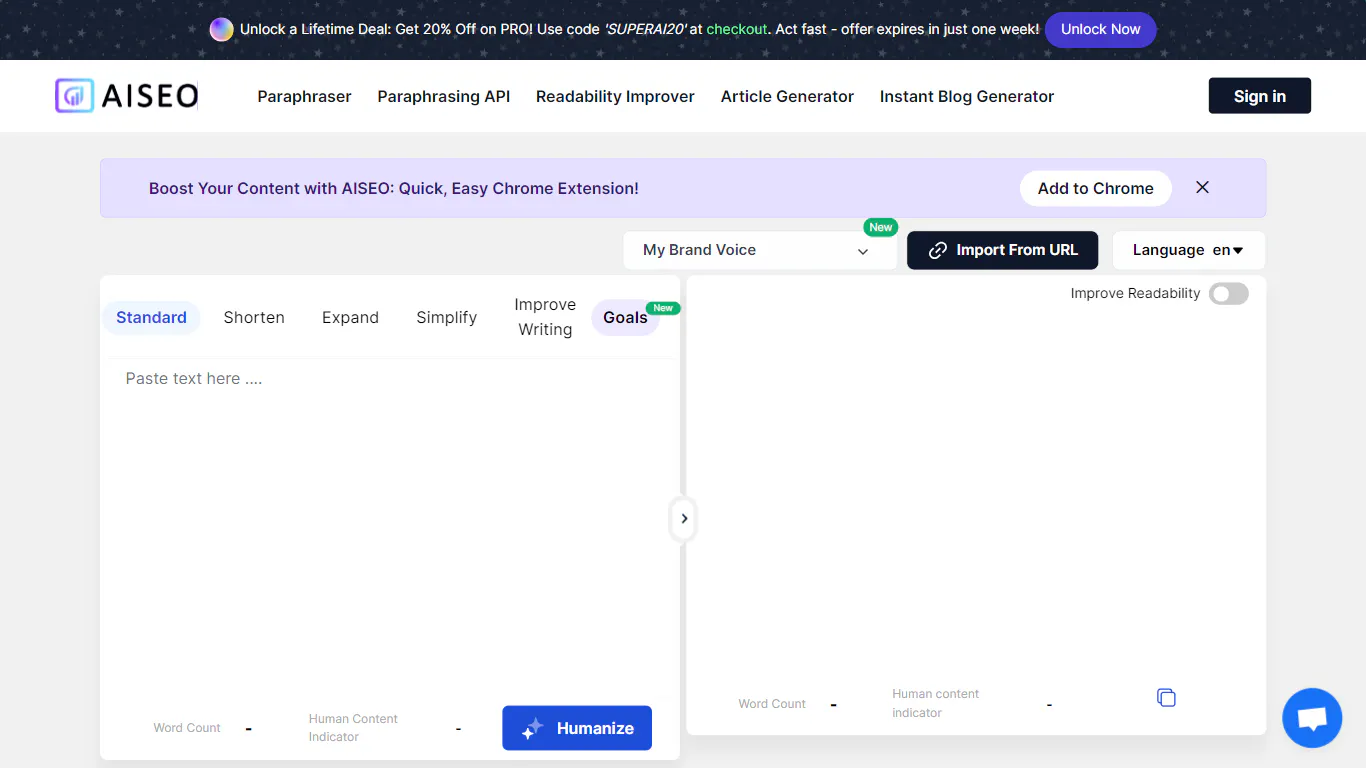Image resolution: width=1366 pixels, height=768 pixels.
Task: Toggle the Improve Readability switch
Action: tap(1229, 293)
